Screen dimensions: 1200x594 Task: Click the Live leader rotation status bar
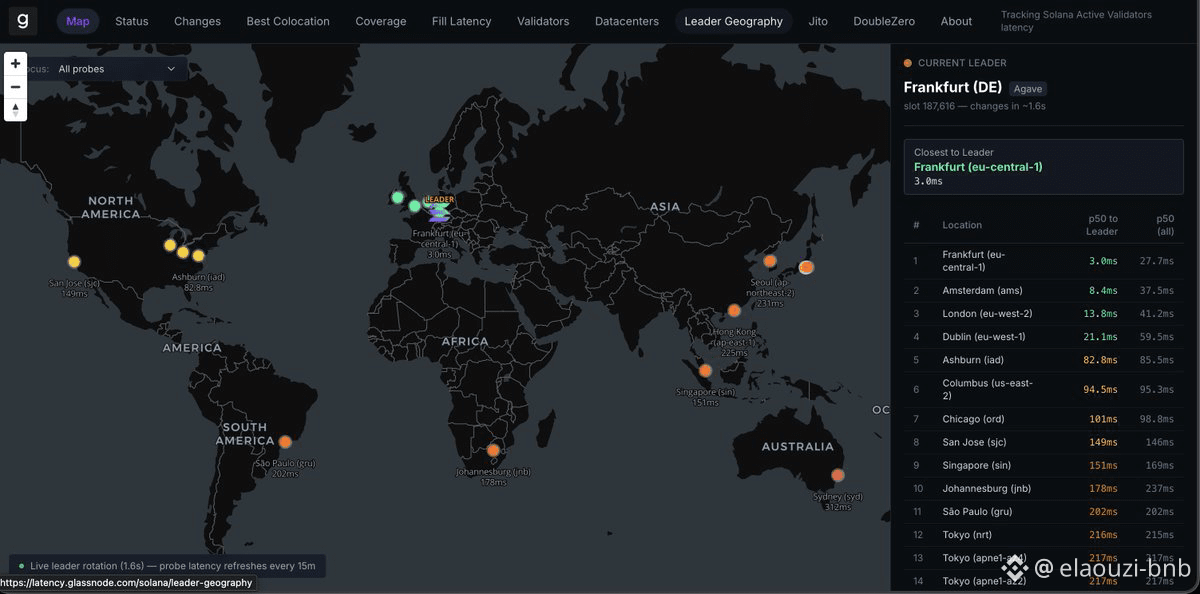[167, 566]
